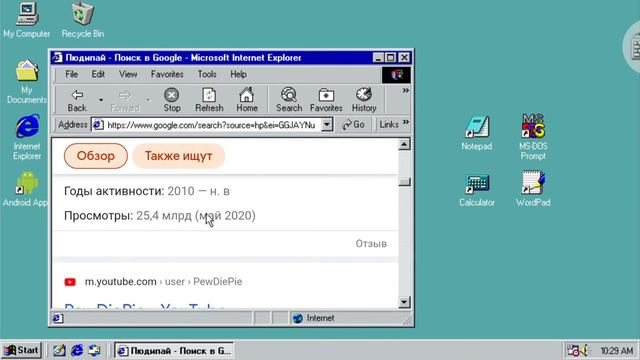Stop the page from loading

coord(172,100)
